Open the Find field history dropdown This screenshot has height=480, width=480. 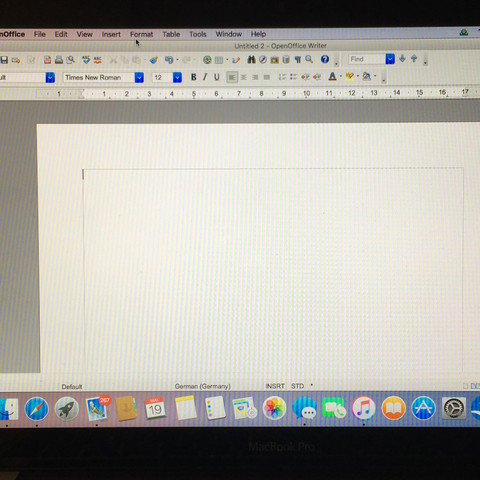coord(390,59)
